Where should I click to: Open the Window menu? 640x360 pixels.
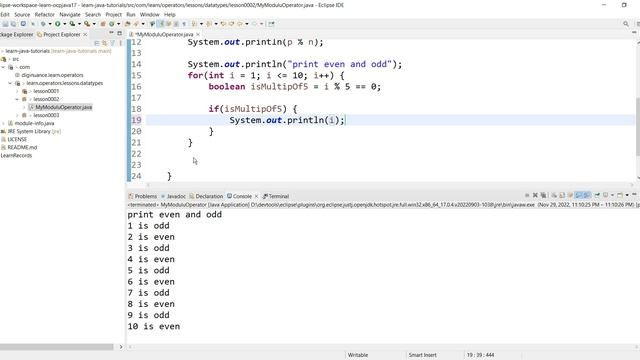(x=149, y=14)
